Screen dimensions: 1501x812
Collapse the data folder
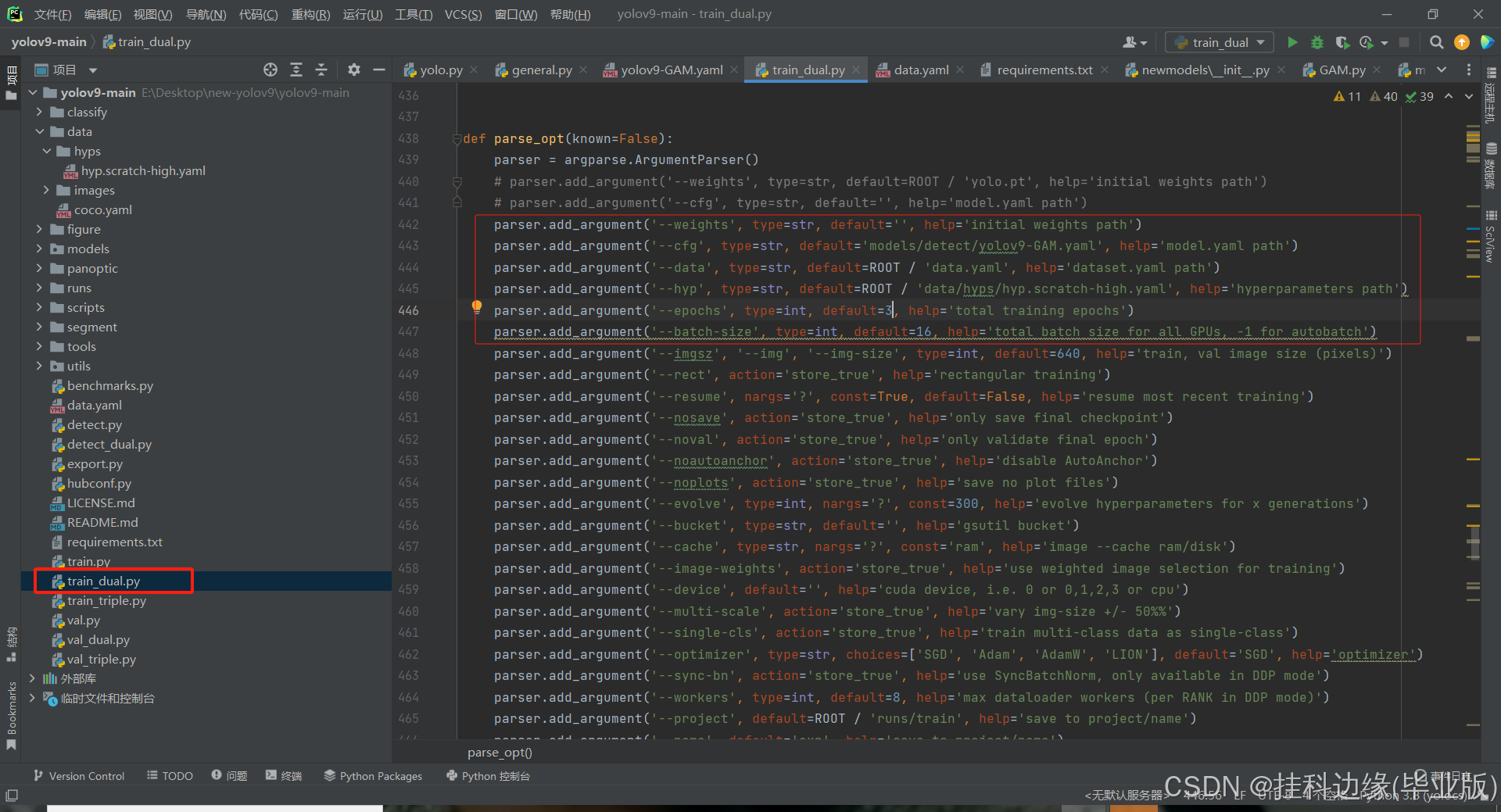click(39, 131)
